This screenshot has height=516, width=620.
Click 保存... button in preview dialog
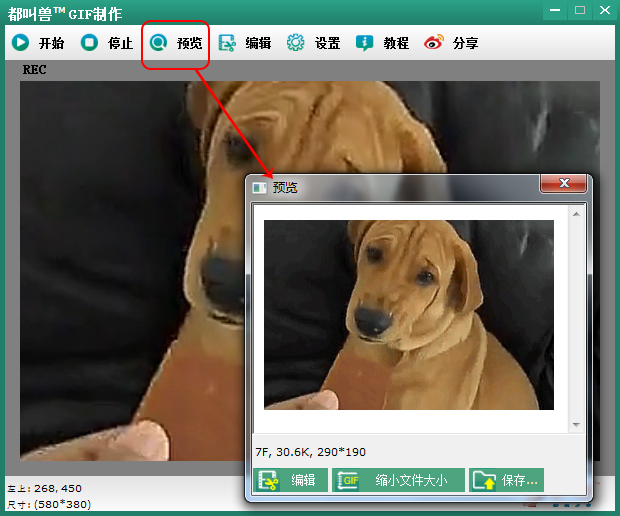507,480
